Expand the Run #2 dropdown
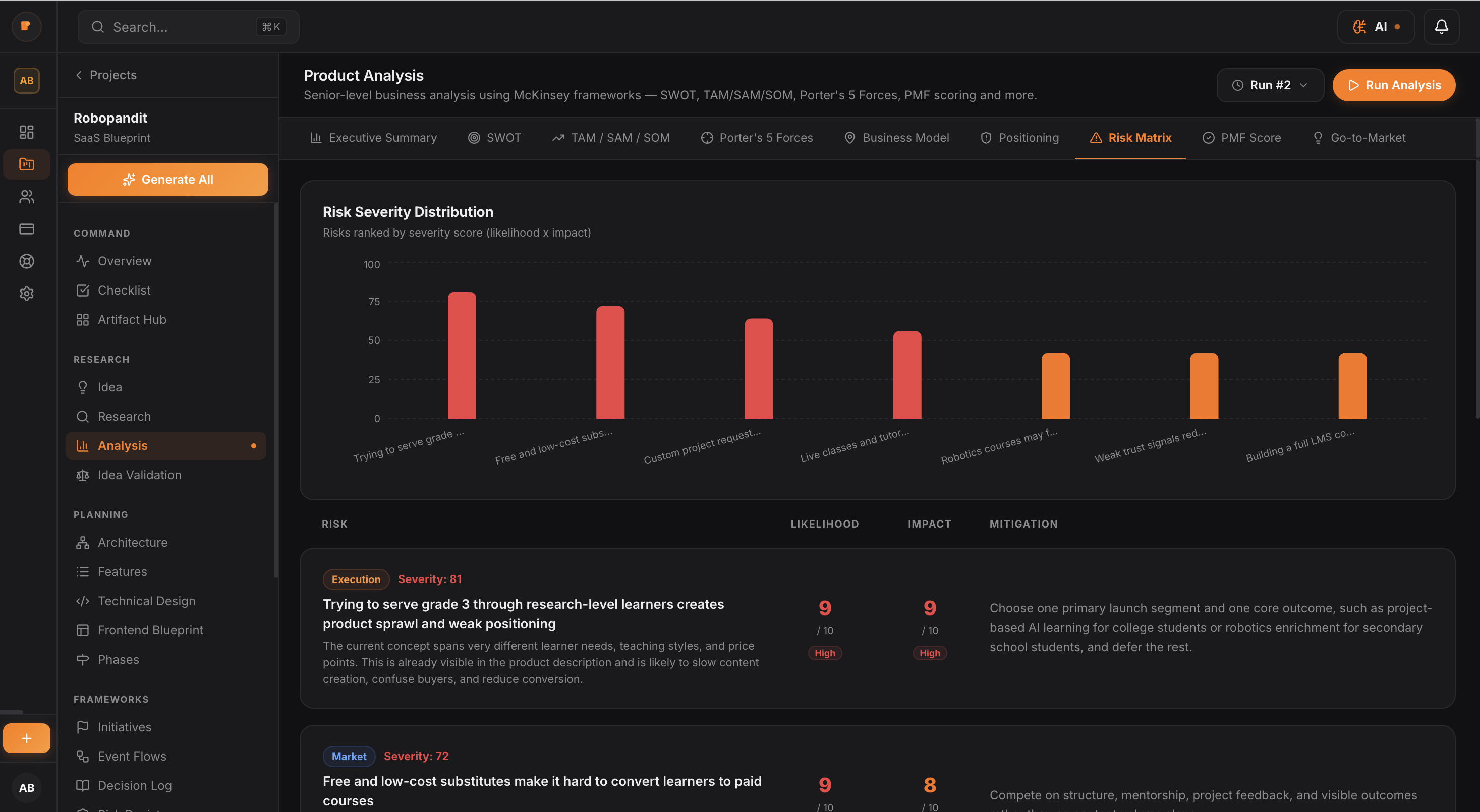 [1270, 85]
